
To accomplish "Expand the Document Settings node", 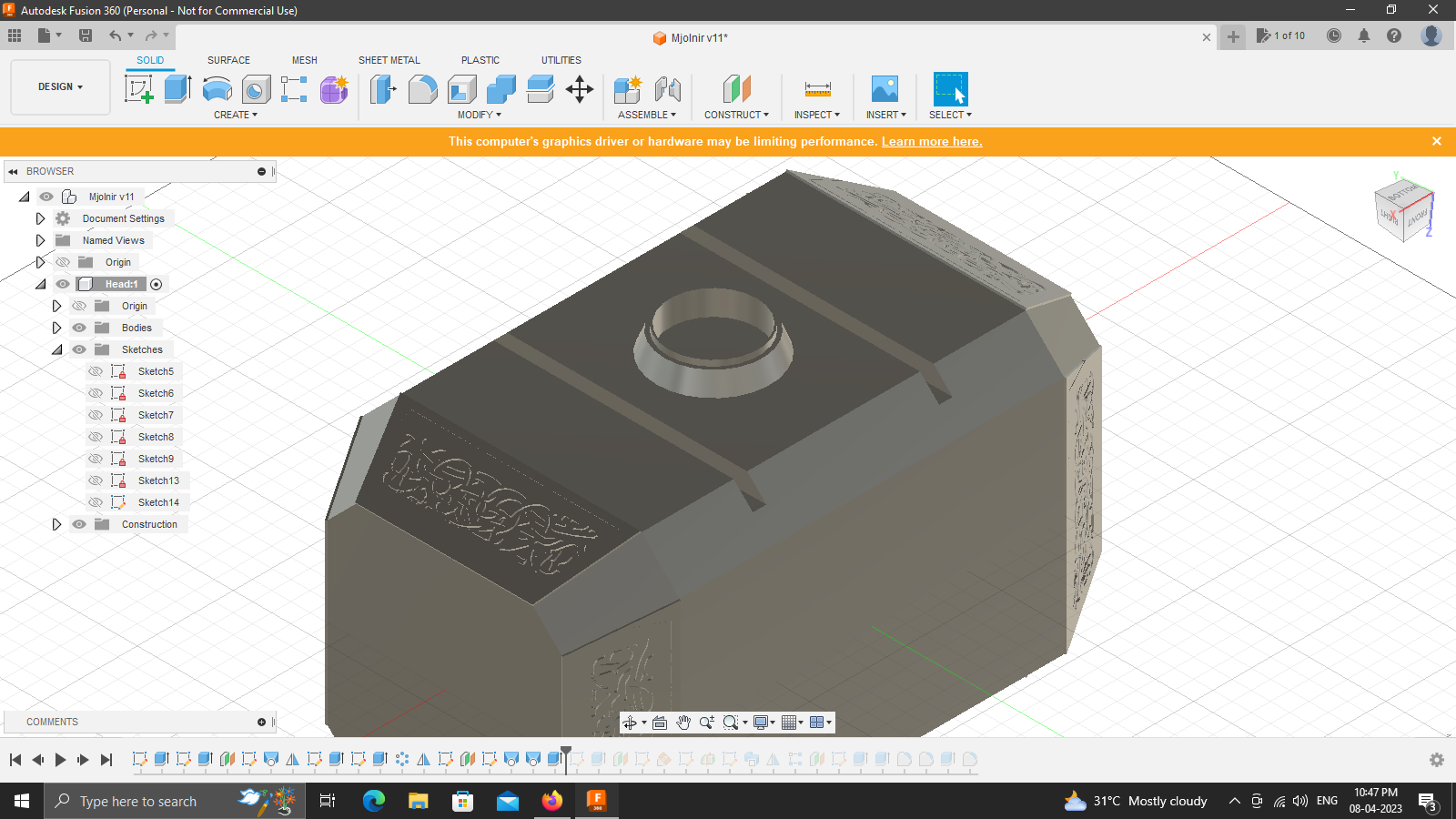I will click(x=40, y=218).
